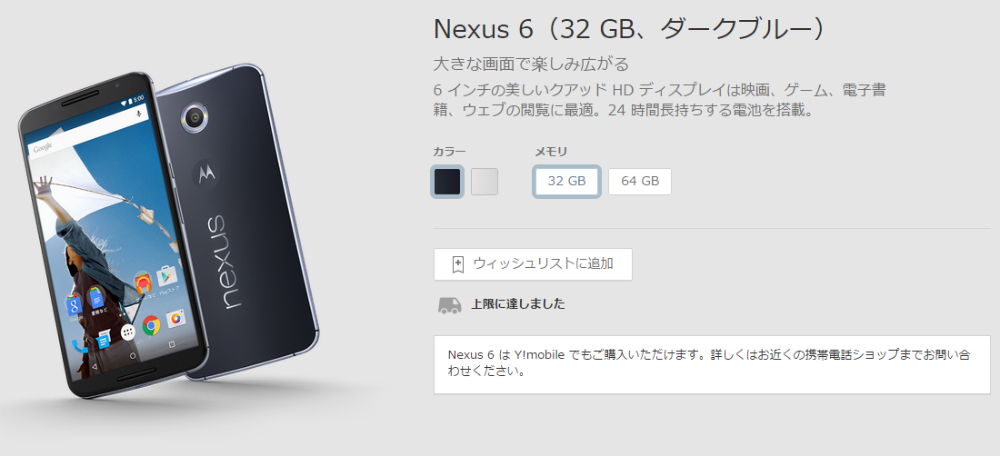
Task: Choose the white color swatch
Action: [x=485, y=182]
